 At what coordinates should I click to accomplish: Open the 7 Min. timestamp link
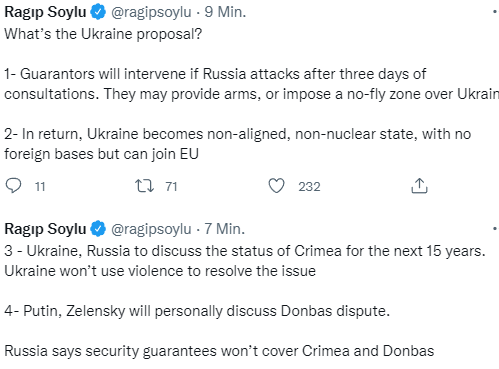(x=225, y=229)
